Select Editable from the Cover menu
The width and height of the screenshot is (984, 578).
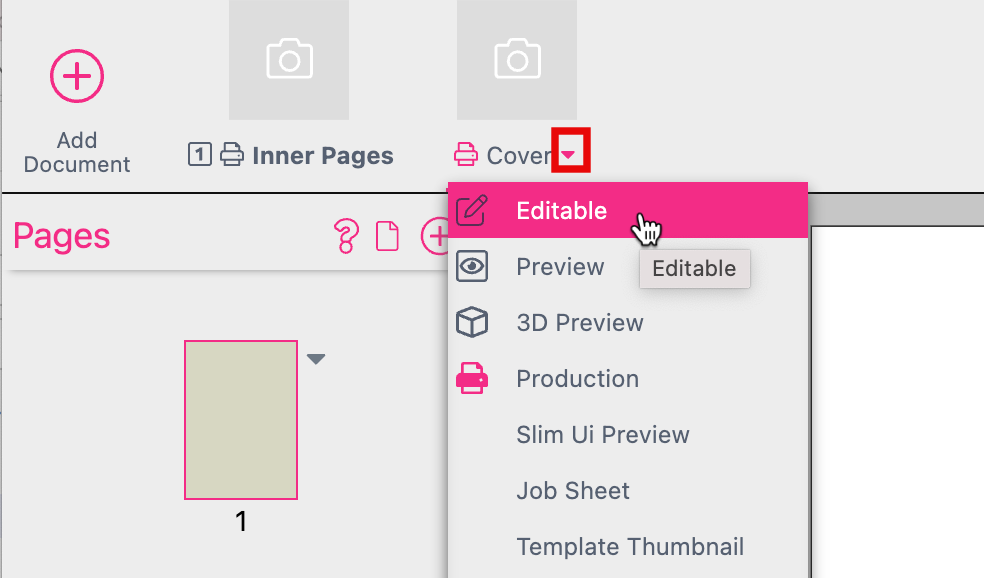[x=560, y=210]
